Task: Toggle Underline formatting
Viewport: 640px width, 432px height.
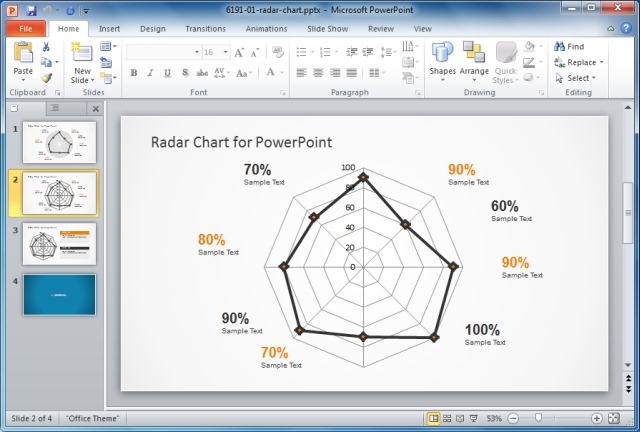Action: (167, 73)
